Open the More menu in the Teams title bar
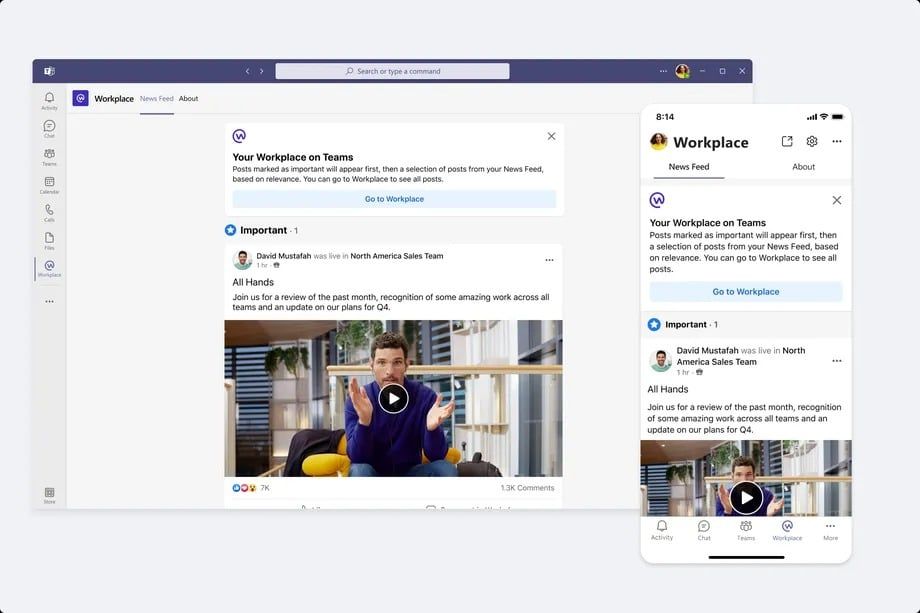Viewport: 920px width, 613px height. click(x=662, y=70)
